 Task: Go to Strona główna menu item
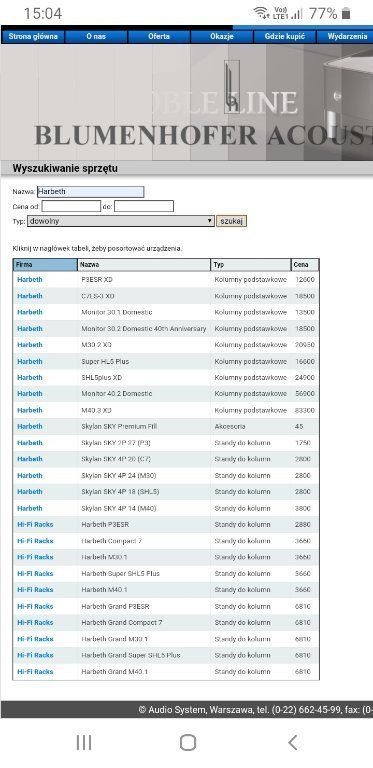coord(33,37)
